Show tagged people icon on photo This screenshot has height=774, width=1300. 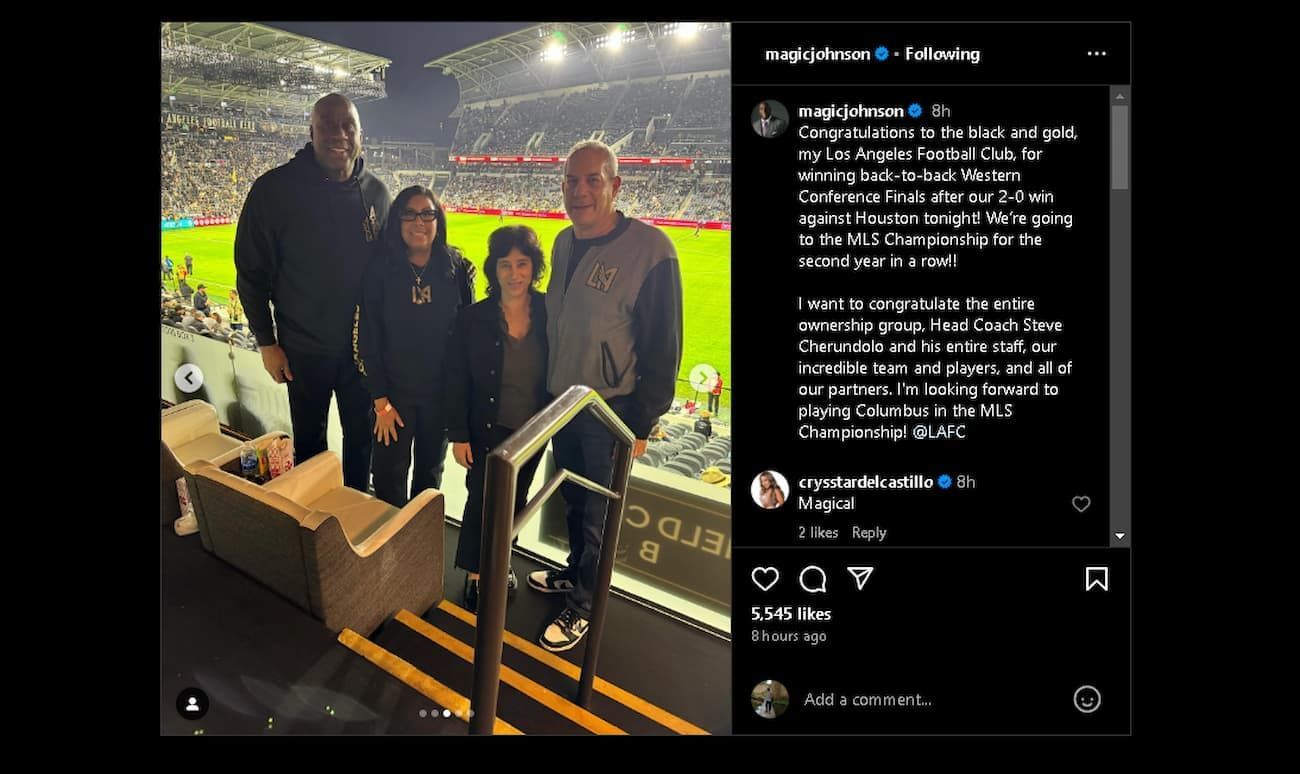(192, 704)
